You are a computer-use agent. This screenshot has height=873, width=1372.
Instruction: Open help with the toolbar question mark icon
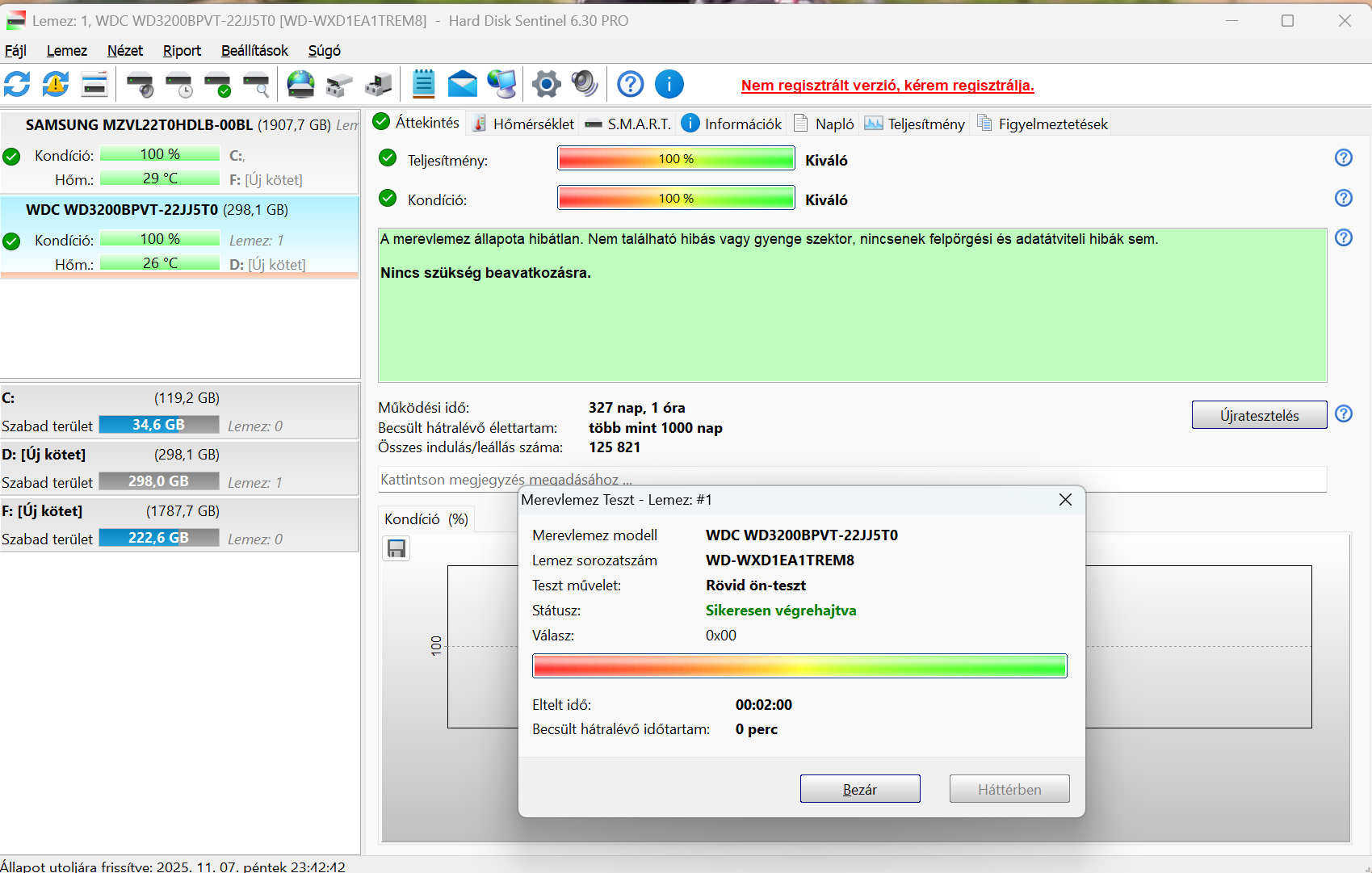coord(631,84)
